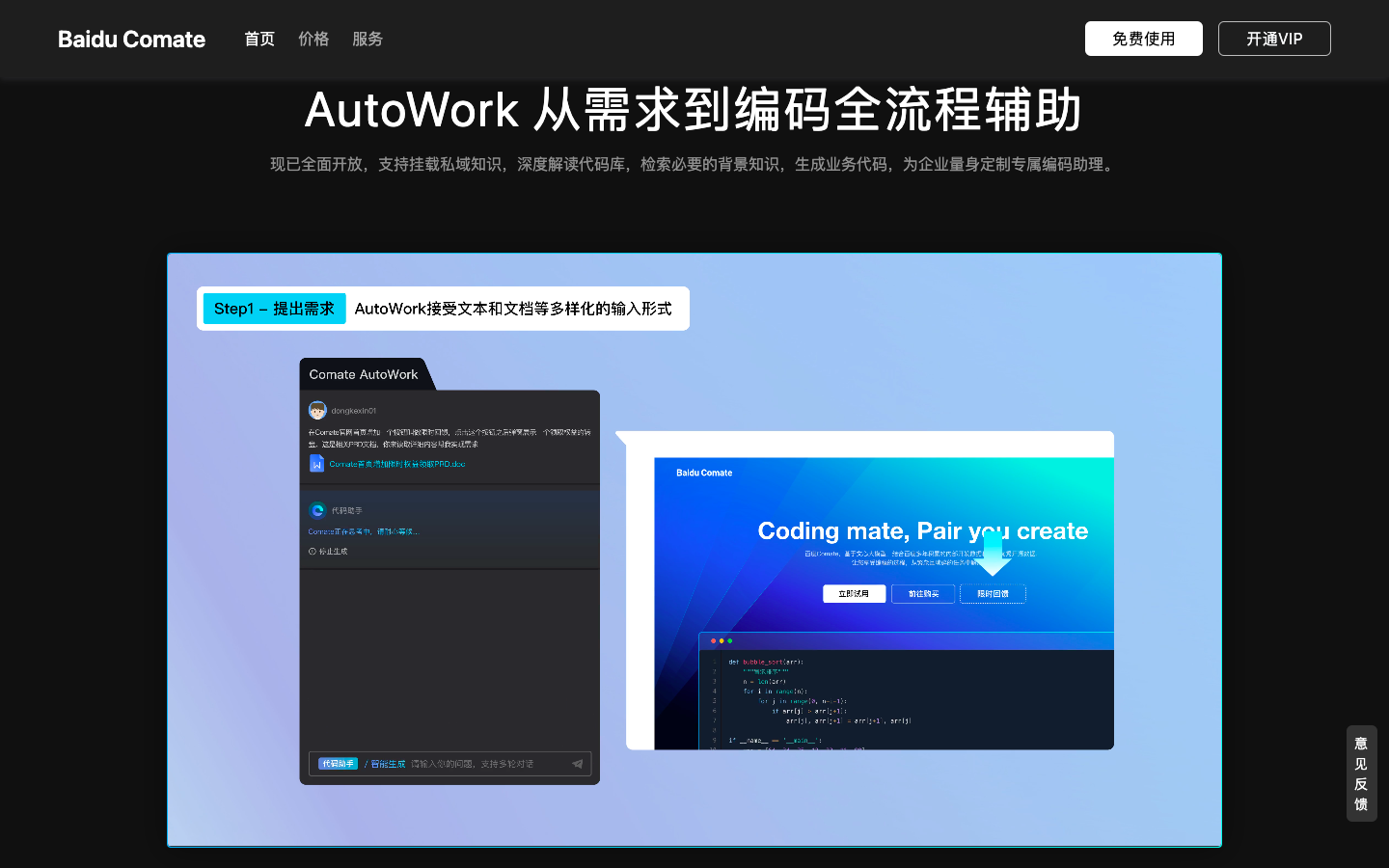Open the 服务 navigation item

tap(368, 40)
